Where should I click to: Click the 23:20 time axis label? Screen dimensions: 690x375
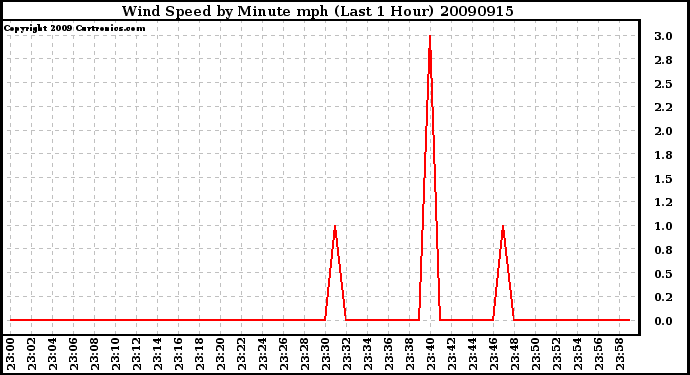[x=220, y=354]
